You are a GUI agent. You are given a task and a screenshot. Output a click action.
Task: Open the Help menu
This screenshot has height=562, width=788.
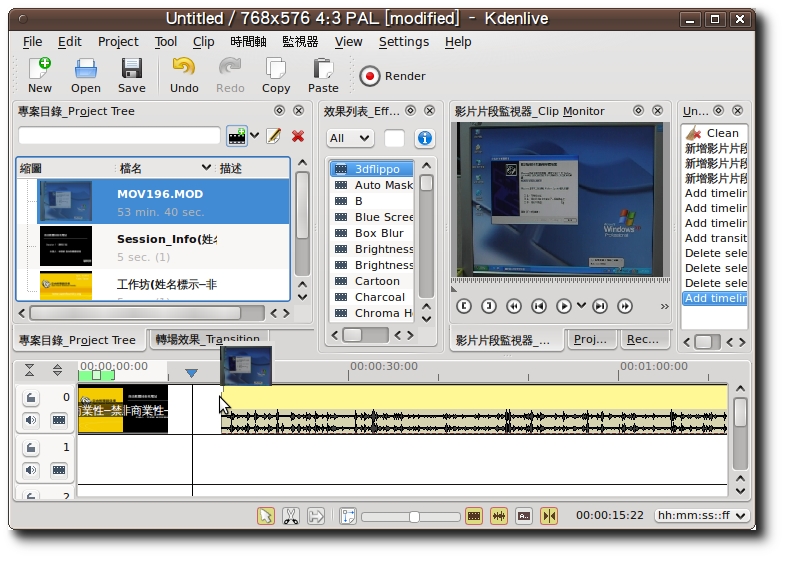[x=458, y=42]
